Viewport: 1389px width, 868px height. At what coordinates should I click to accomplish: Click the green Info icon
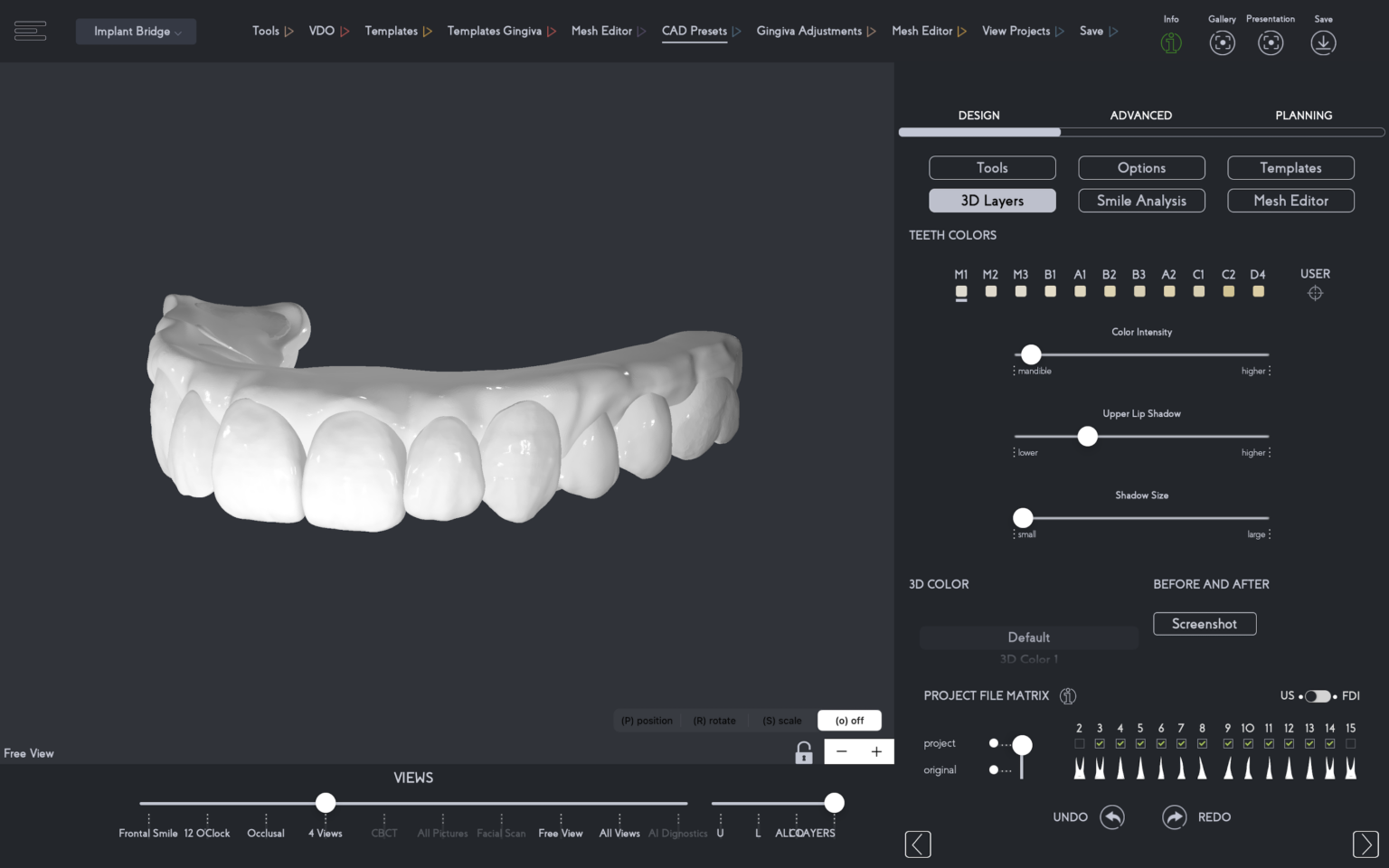click(1170, 42)
